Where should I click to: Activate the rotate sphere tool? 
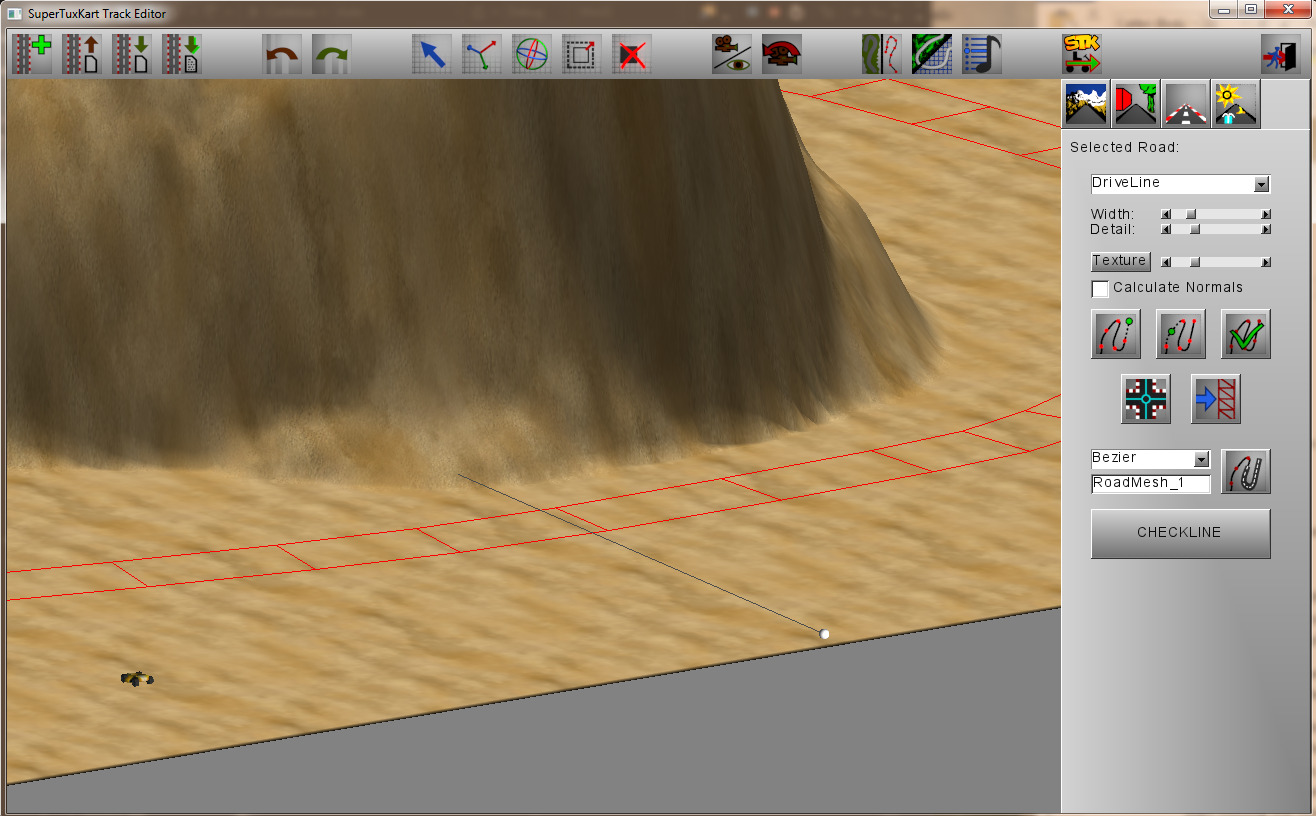532,54
